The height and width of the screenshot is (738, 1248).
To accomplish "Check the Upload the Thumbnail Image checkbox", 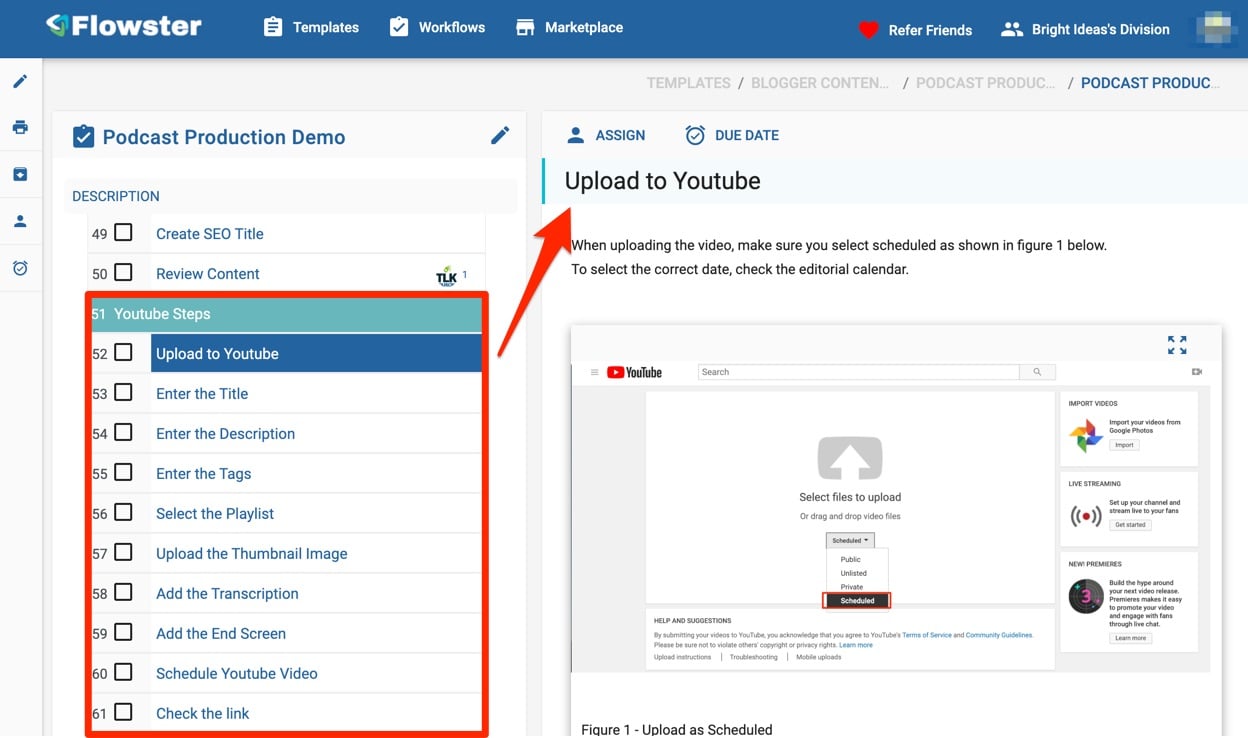I will tap(123, 552).
